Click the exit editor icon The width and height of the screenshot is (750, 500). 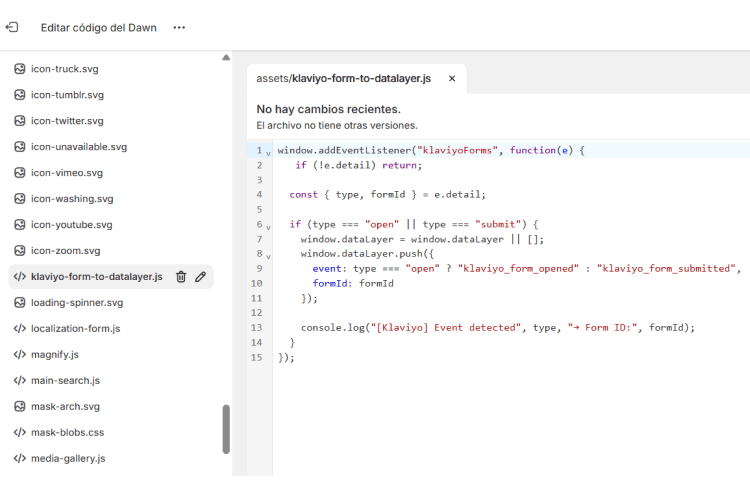coord(12,27)
